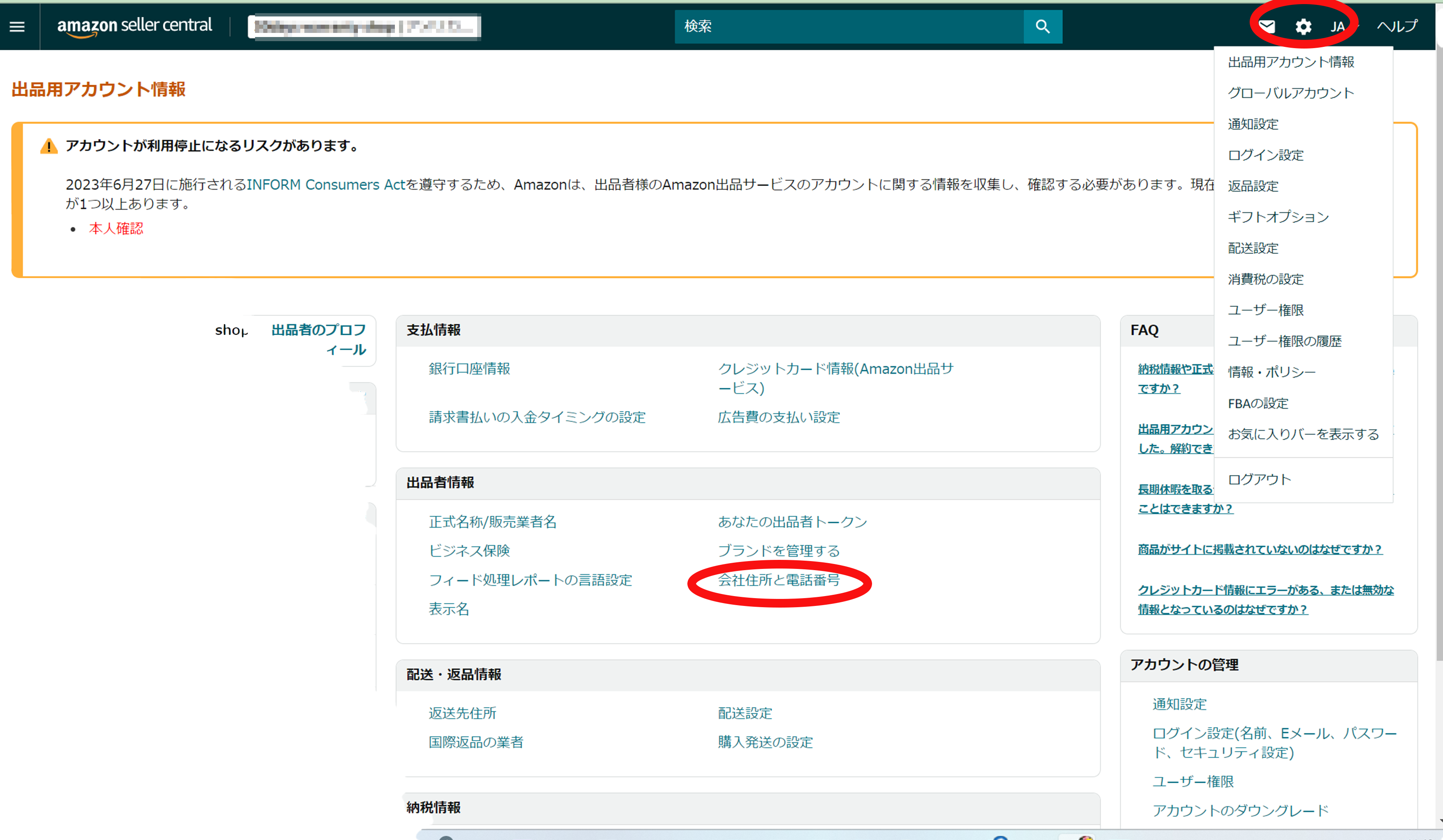Open the ヘルプ help link

[x=1397, y=26]
